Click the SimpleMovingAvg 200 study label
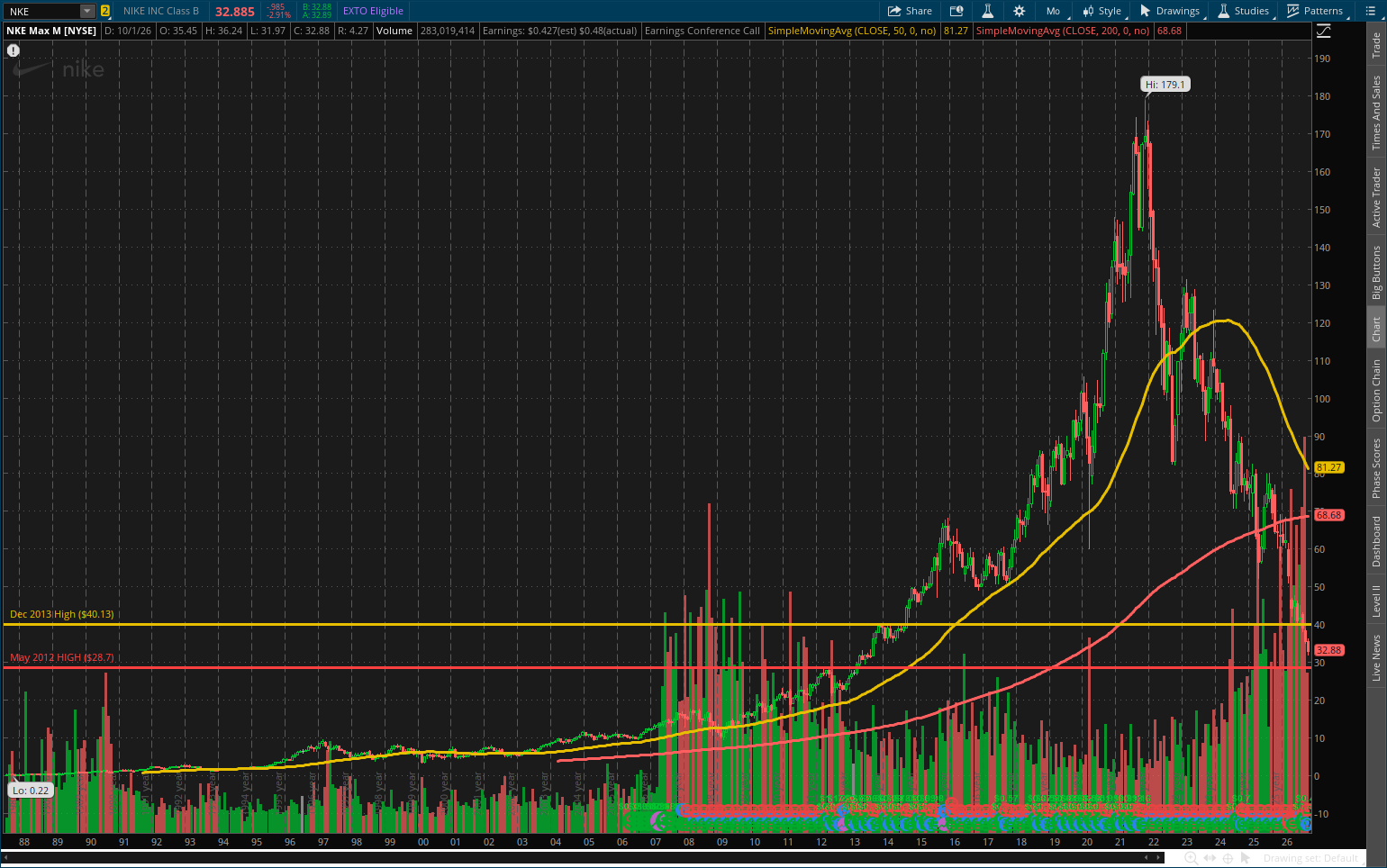 [1063, 31]
